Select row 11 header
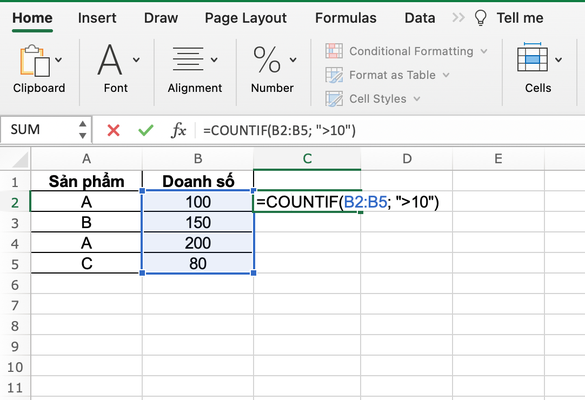Viewport: 585px width, 400px height. [15, 388]
